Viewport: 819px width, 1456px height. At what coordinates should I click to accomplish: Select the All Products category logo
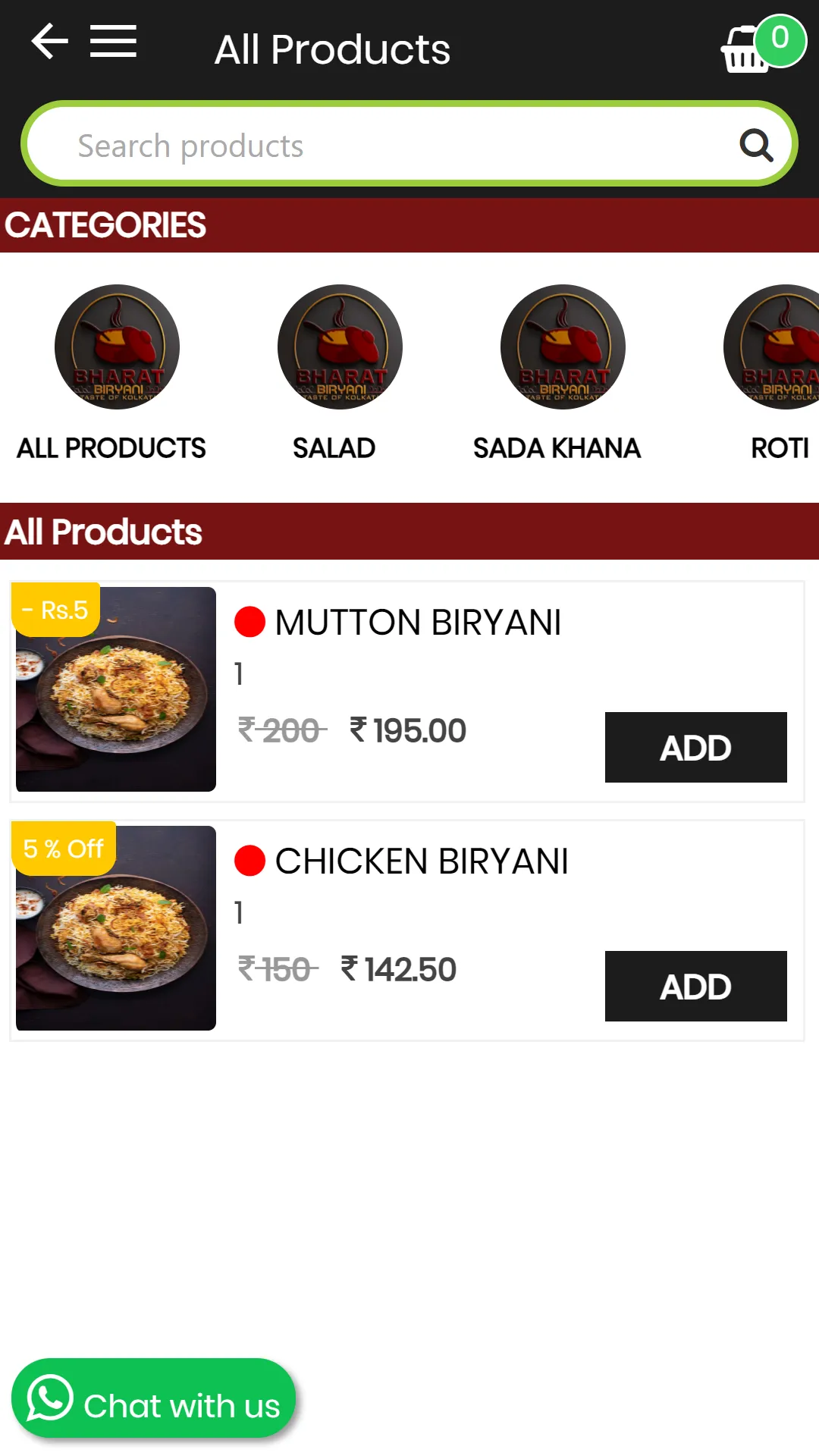pyautogui.click(x=117, y=347)
